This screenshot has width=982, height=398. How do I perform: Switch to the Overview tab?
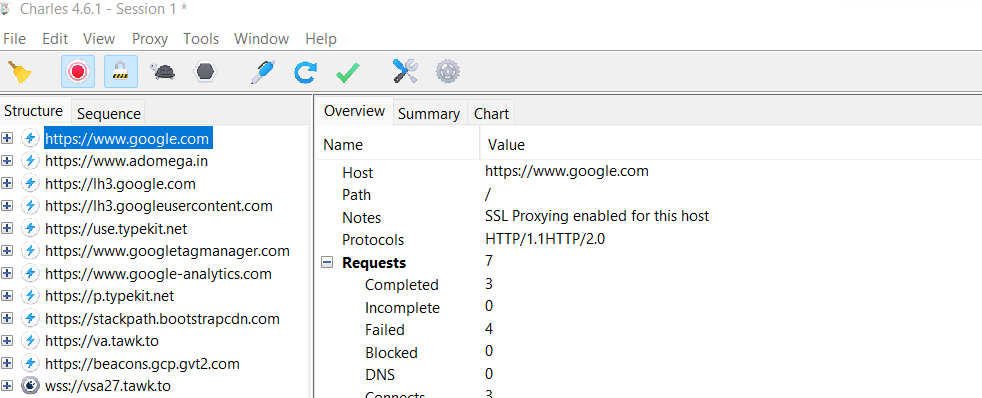(x=354, y=111)
